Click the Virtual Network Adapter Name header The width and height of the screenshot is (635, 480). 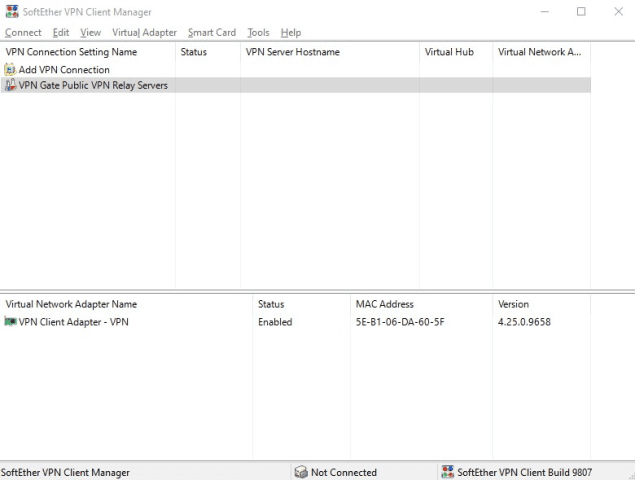[x=71, y=304]
